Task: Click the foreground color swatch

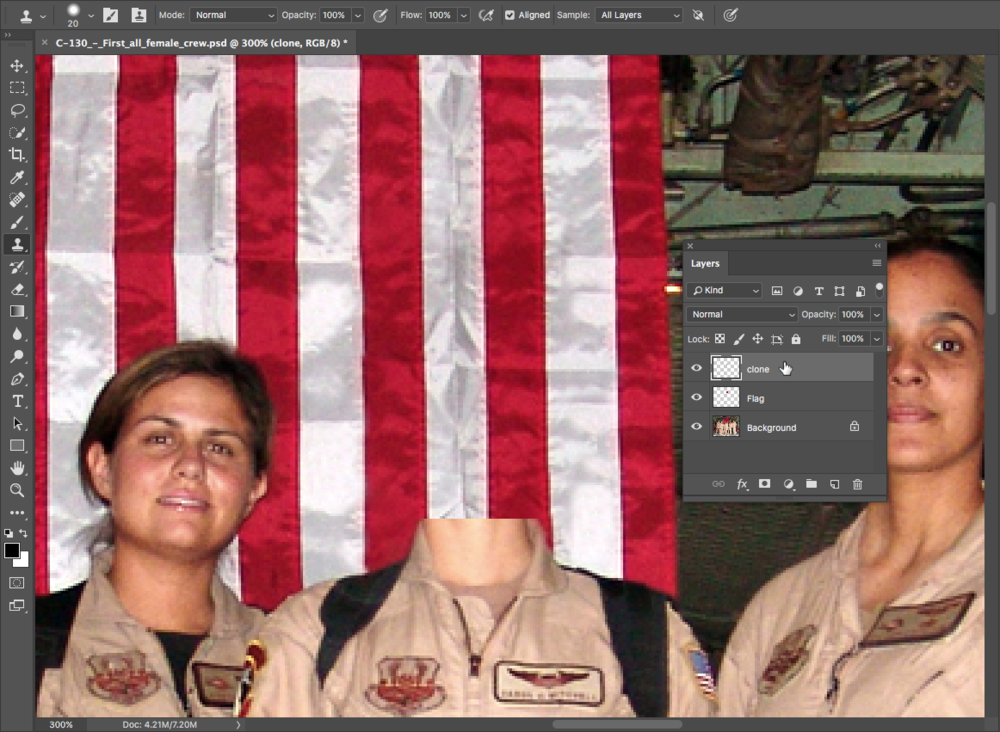Action: [x=12, y=551]
